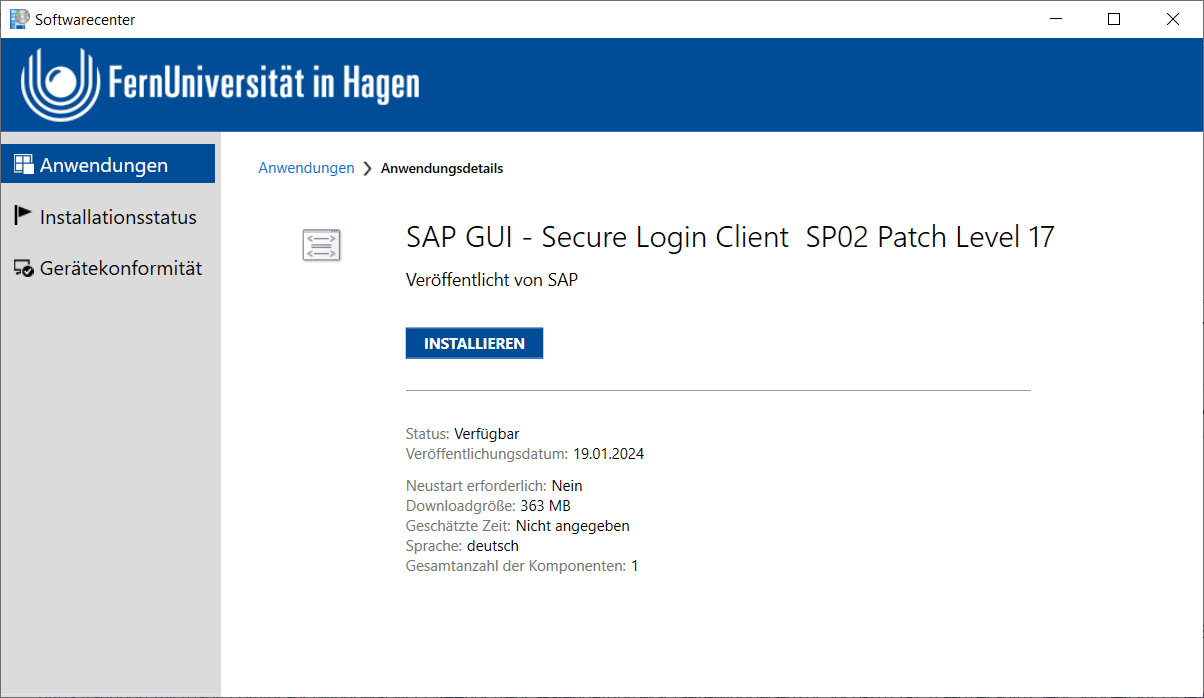Click the 'Veröffentlicht von SAP' publisher text
The height and width of the screenshot is (698, 1204).
click(x=492, y=280)
